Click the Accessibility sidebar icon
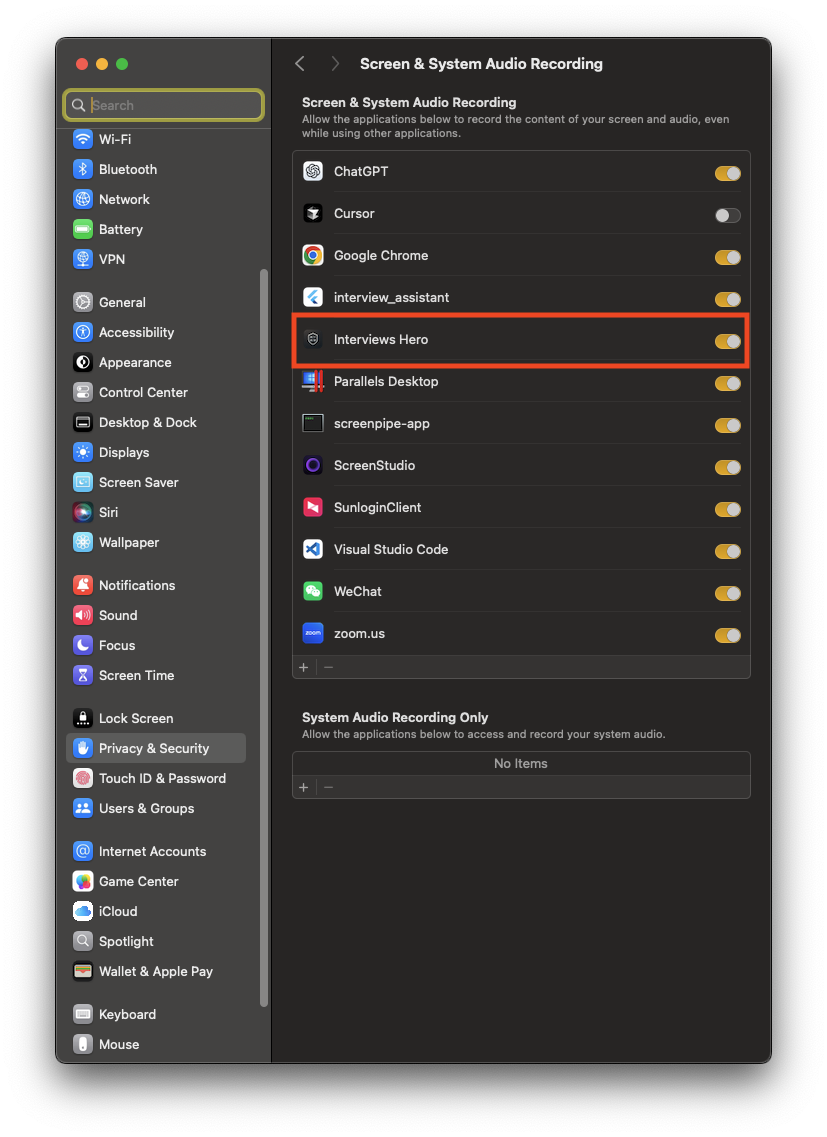Image resolution: width=827 pixels, height=1137 pixels. tap(83, 332)
